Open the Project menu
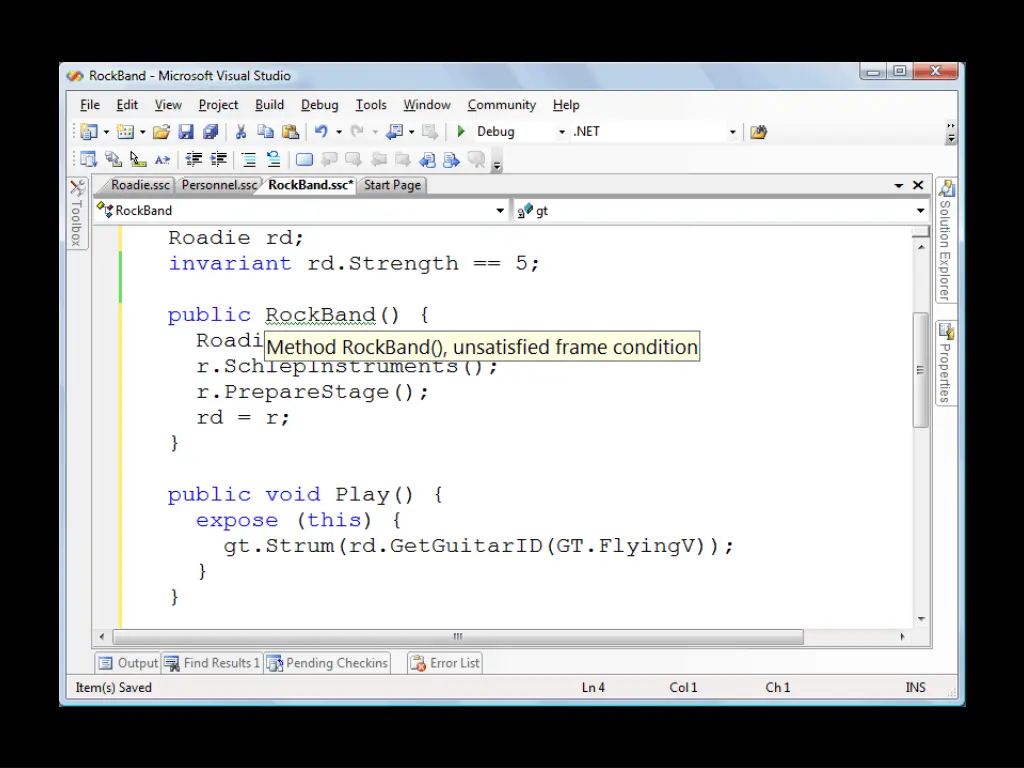 (x=218, y=104)
